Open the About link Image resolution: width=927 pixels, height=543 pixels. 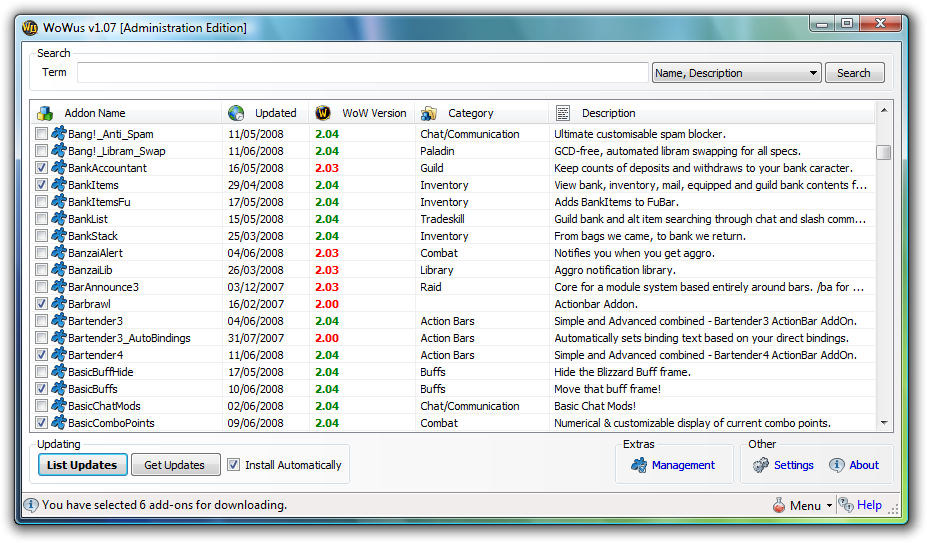pos(864,465)
